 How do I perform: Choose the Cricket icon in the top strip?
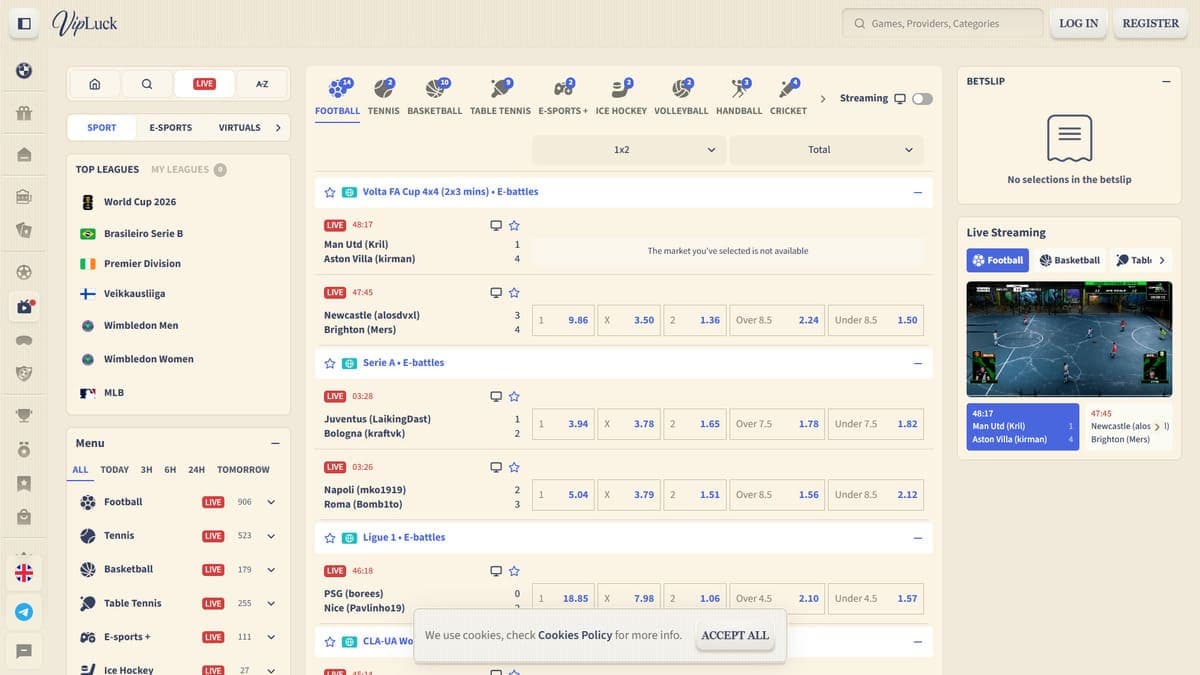(788, 88)
